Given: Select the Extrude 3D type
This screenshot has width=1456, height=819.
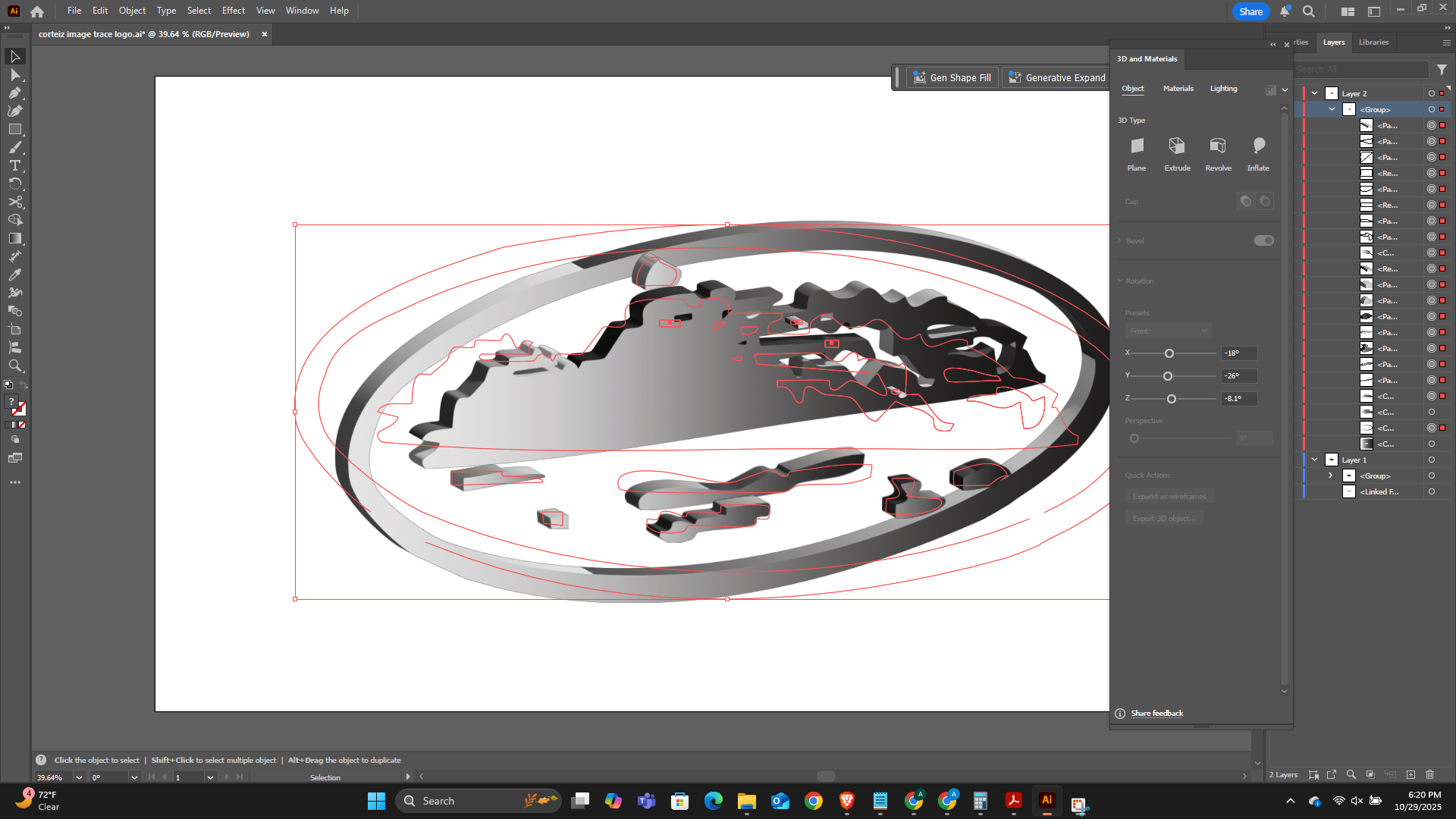Looking at the screenshot, I should pos(1177,146).
